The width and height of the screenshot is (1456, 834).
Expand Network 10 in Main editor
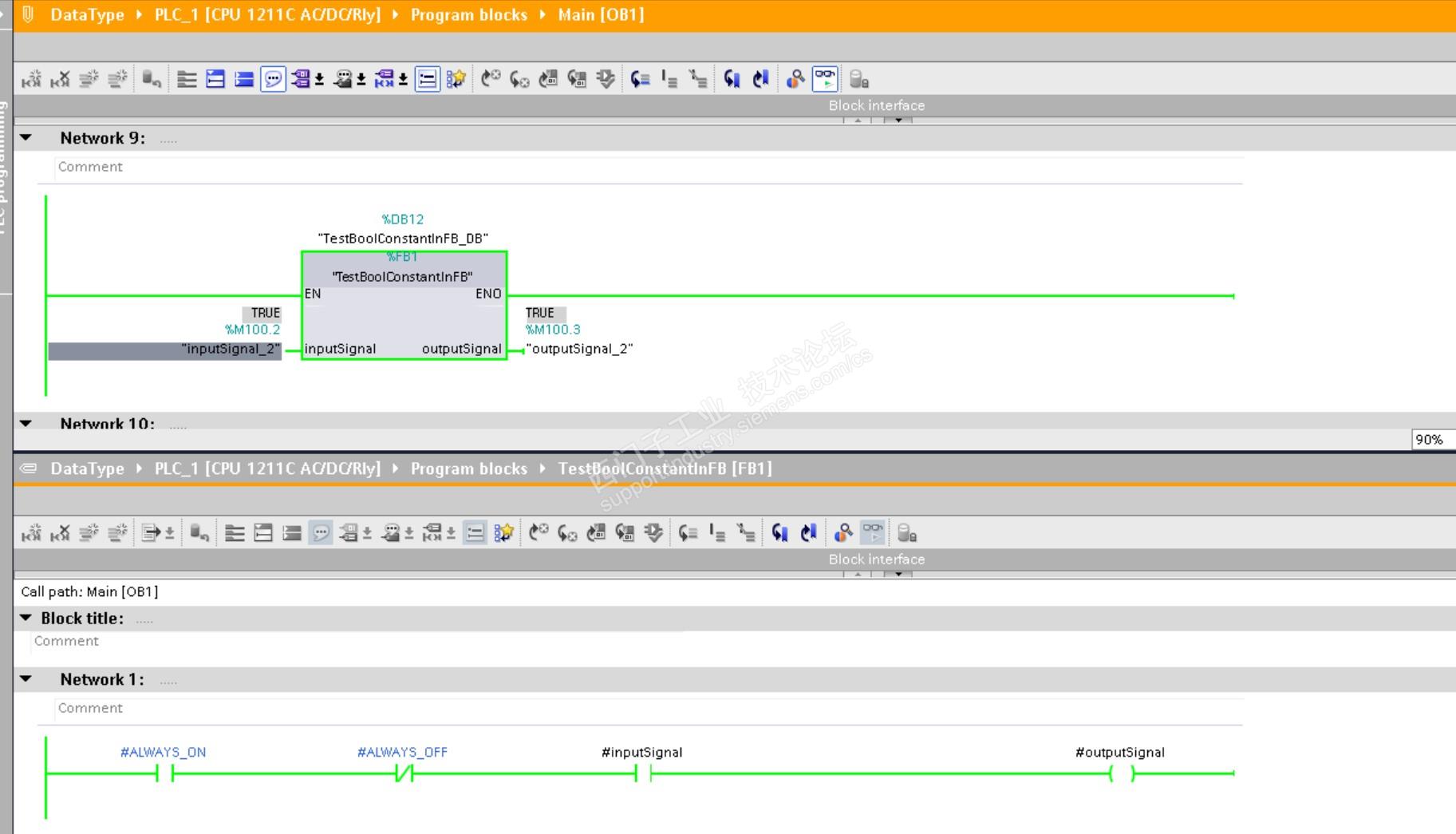26,423
